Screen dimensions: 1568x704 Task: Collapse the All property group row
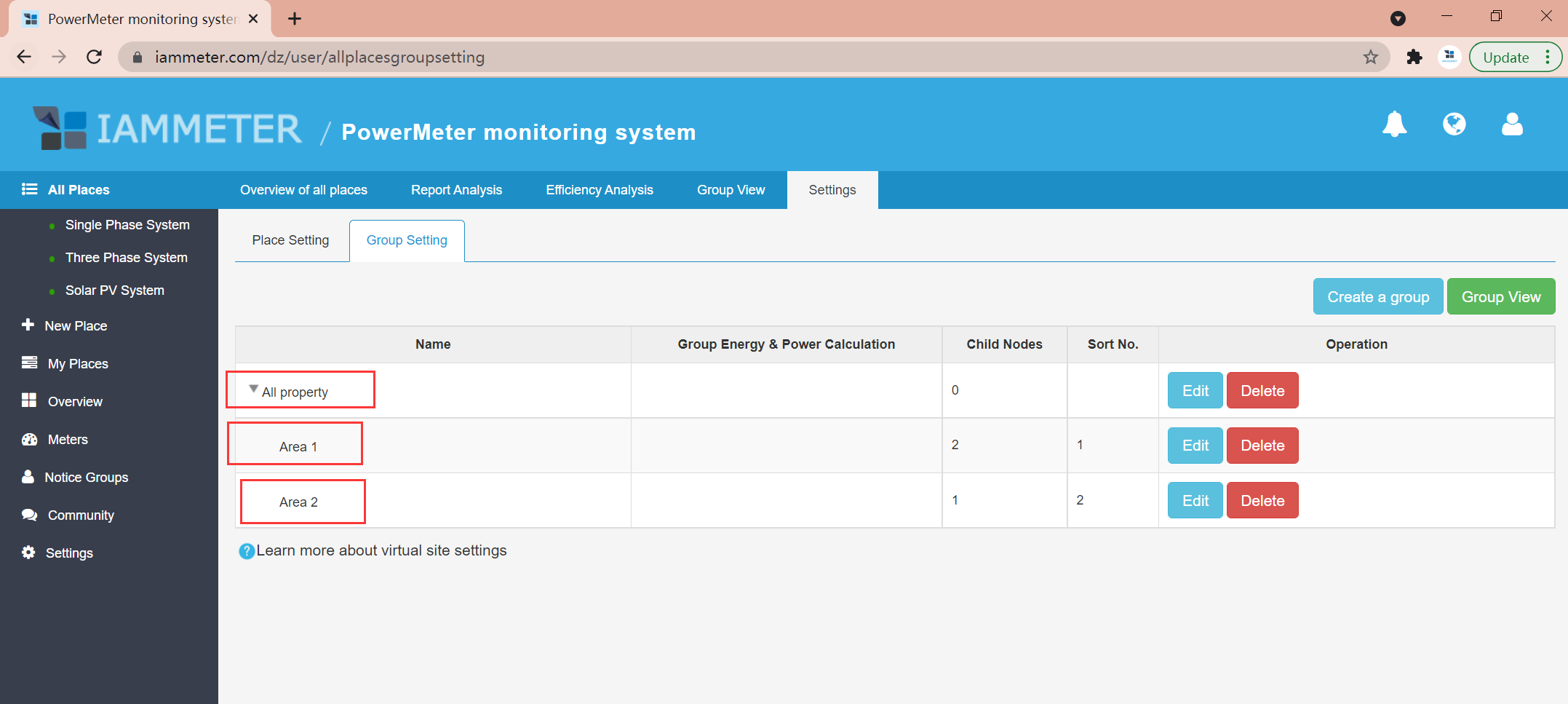click(253, 389)
